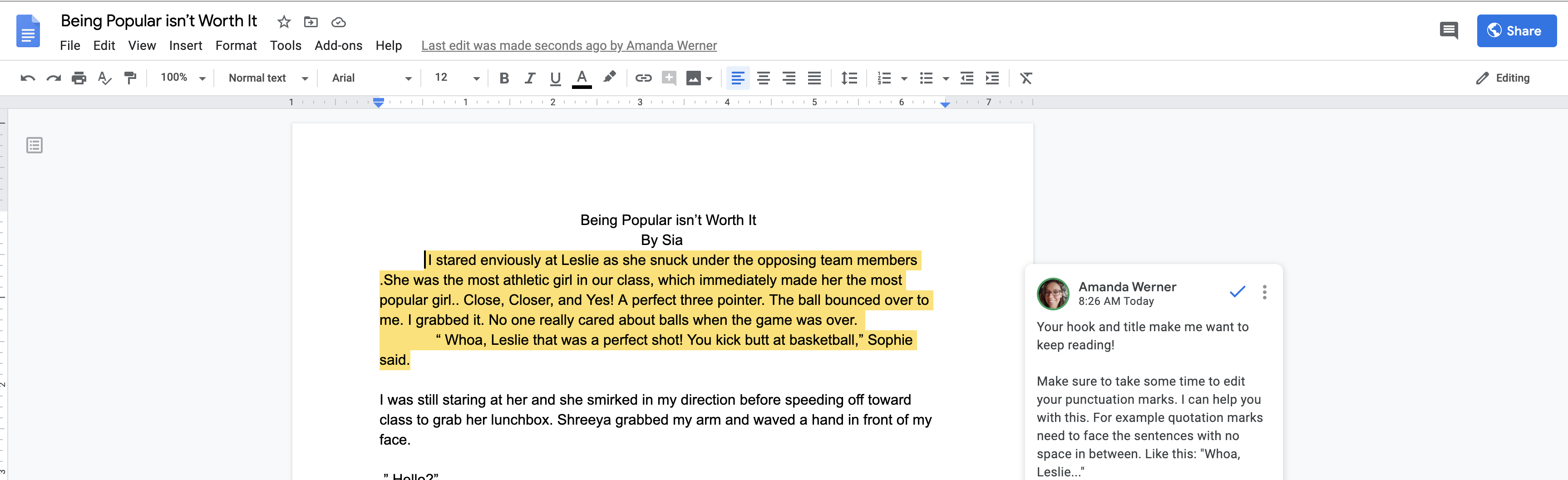Click the print icon
The image size is (1568, 480).
click(x=79, y=78)
